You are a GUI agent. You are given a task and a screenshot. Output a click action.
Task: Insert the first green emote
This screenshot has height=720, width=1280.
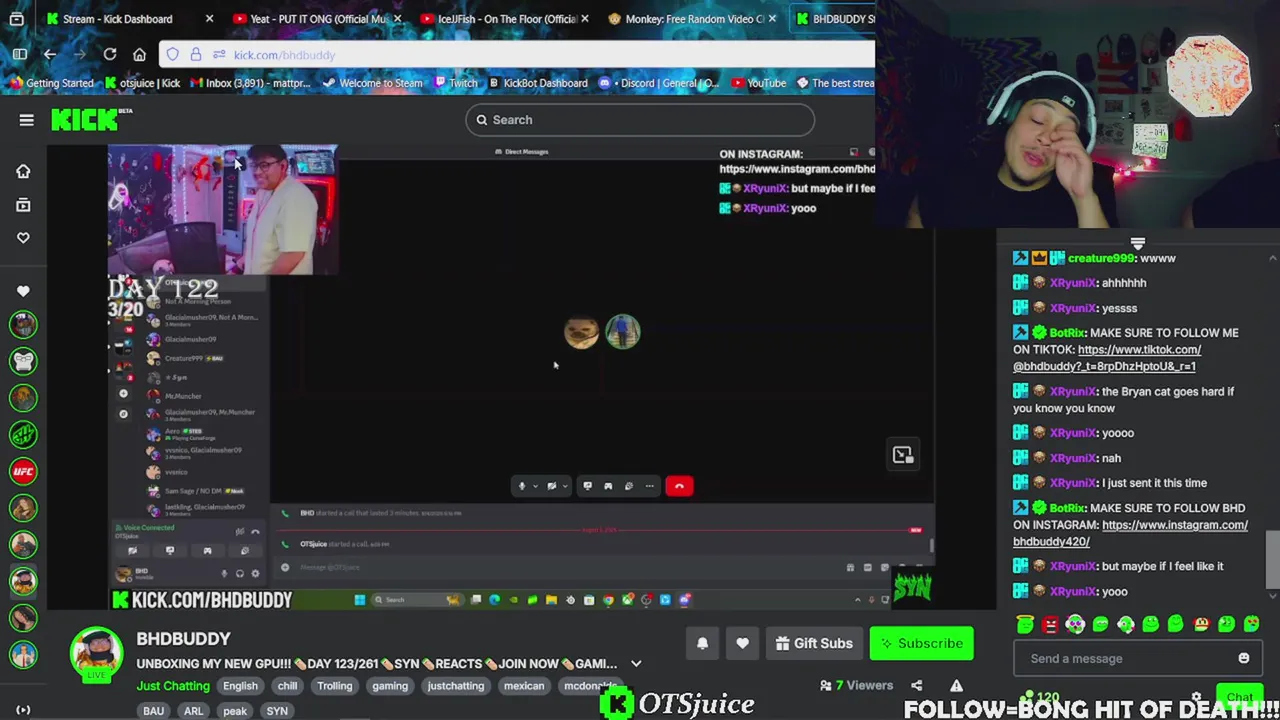click(1025, 625)
